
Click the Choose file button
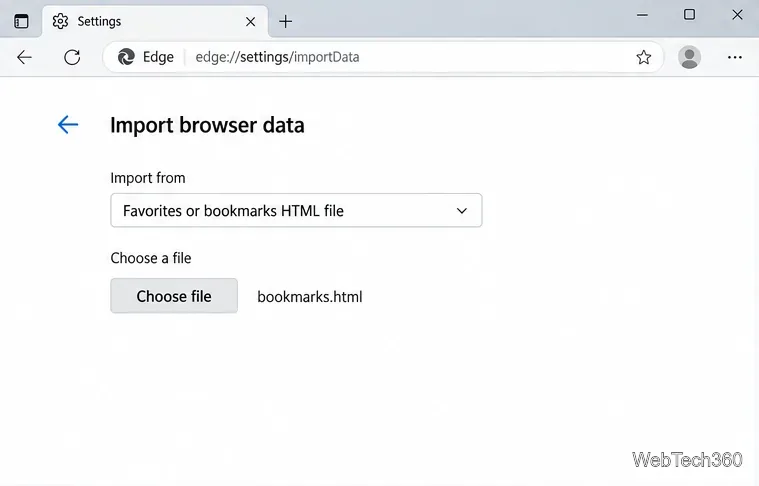174,296
